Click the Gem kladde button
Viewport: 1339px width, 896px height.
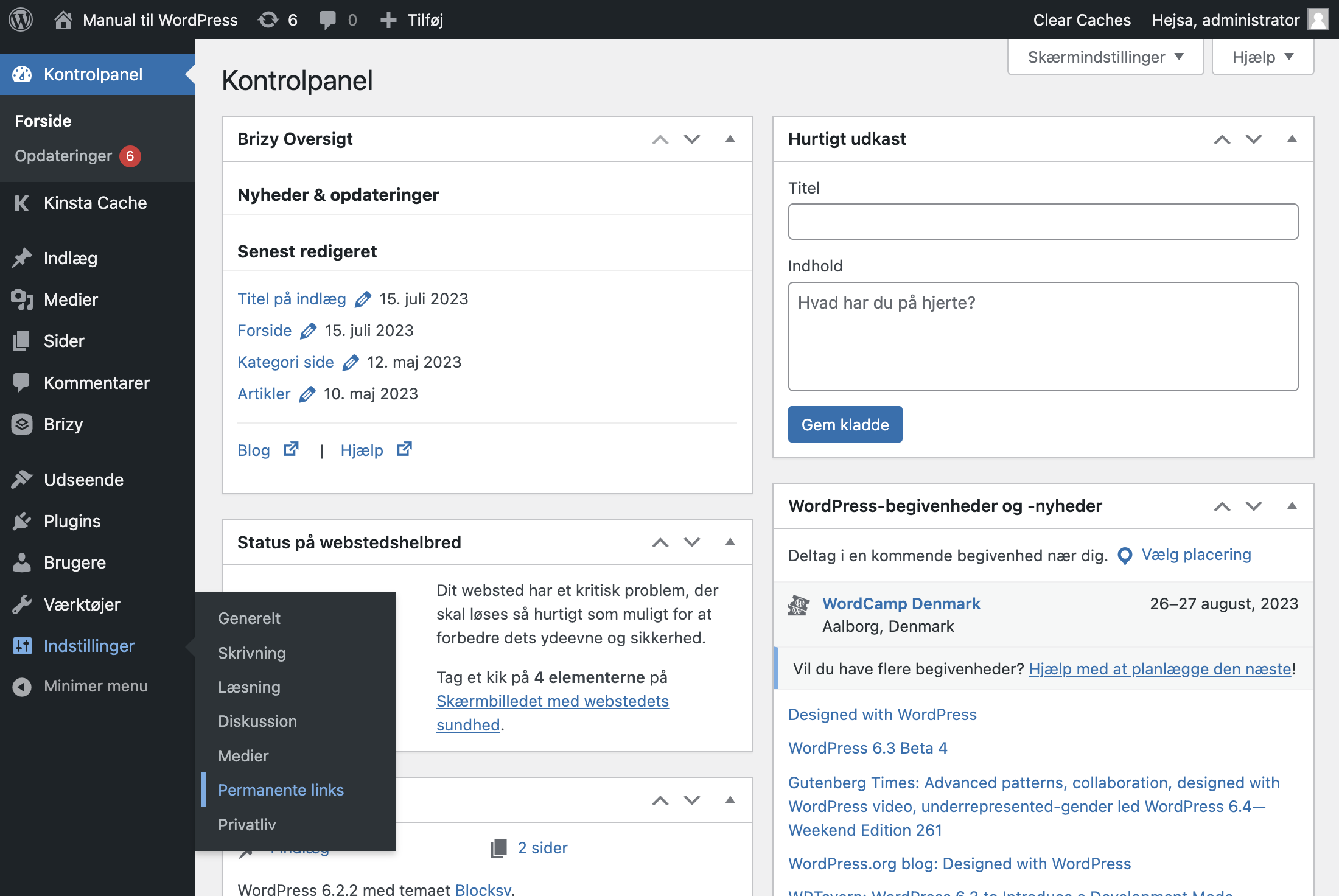(845, 424)
